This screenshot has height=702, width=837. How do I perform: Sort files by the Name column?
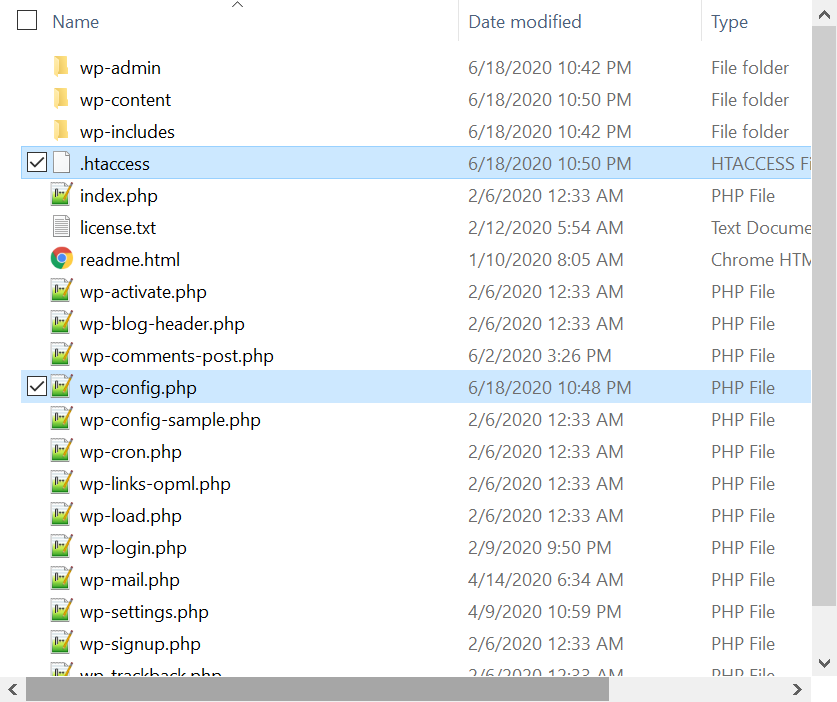point(76,22)
